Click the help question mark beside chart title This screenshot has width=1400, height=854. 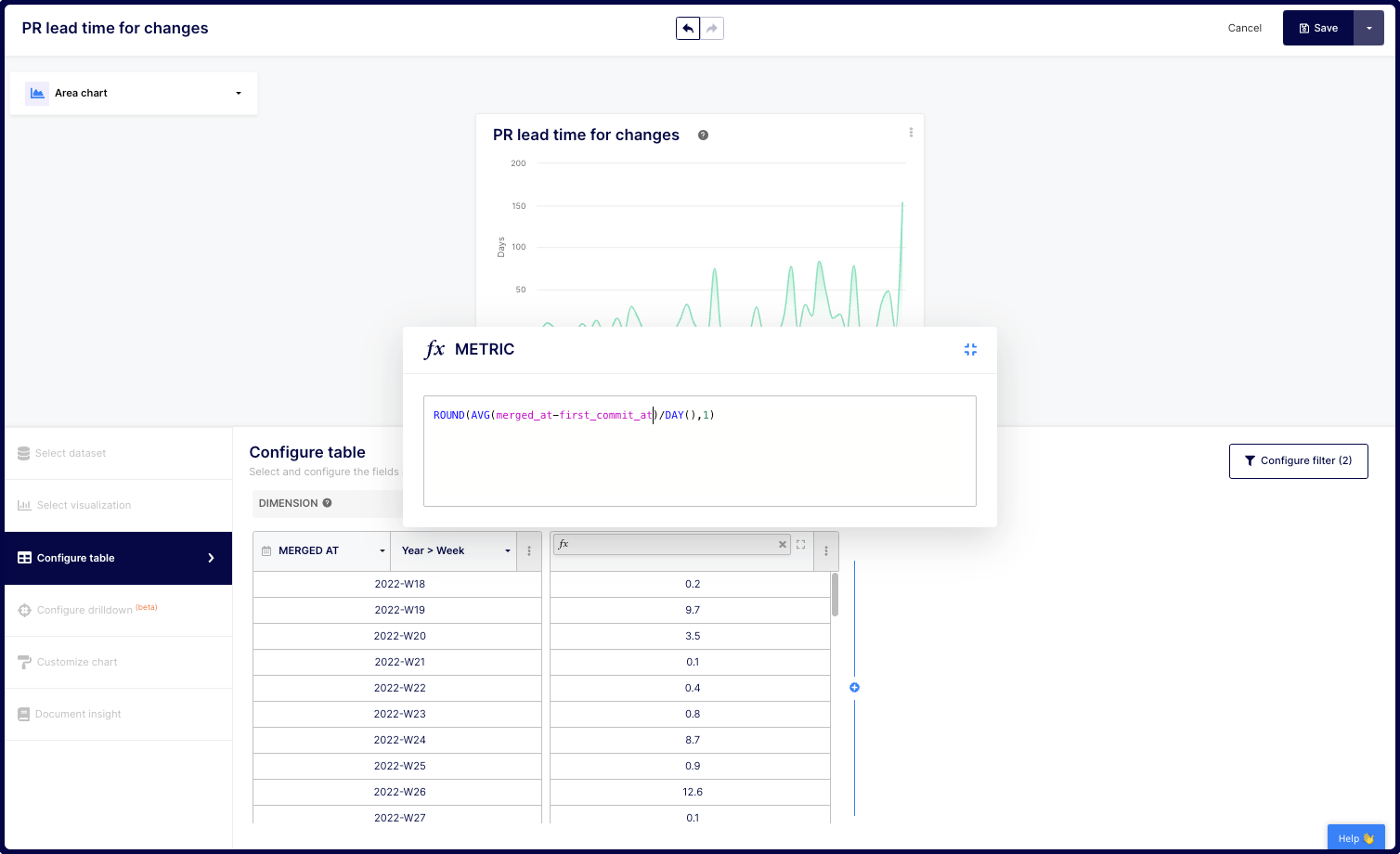tap(703, 136)
